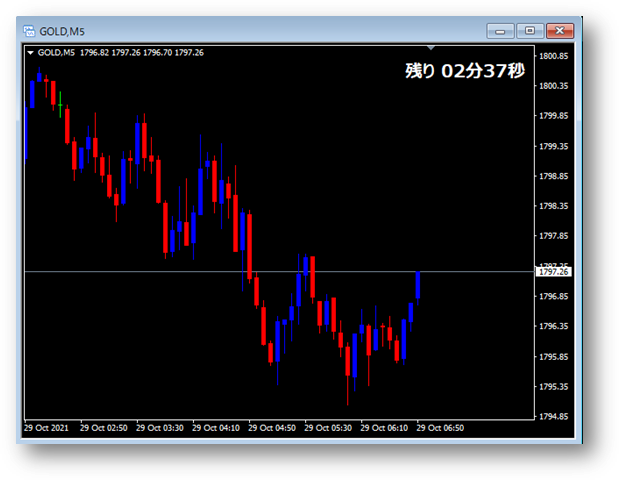Click the 29 Oct 2021 time label

pos(46,428)
